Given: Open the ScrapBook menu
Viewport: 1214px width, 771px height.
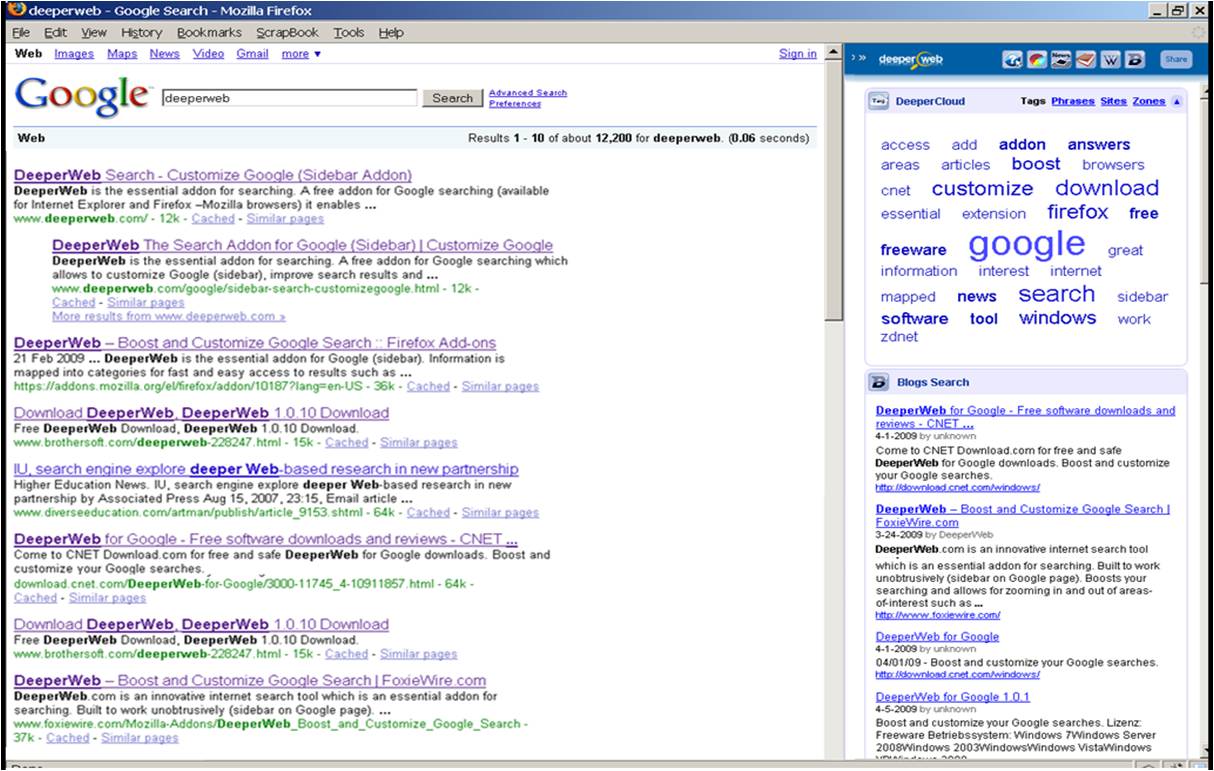Looking at the screenshot, I should (288, 32).
